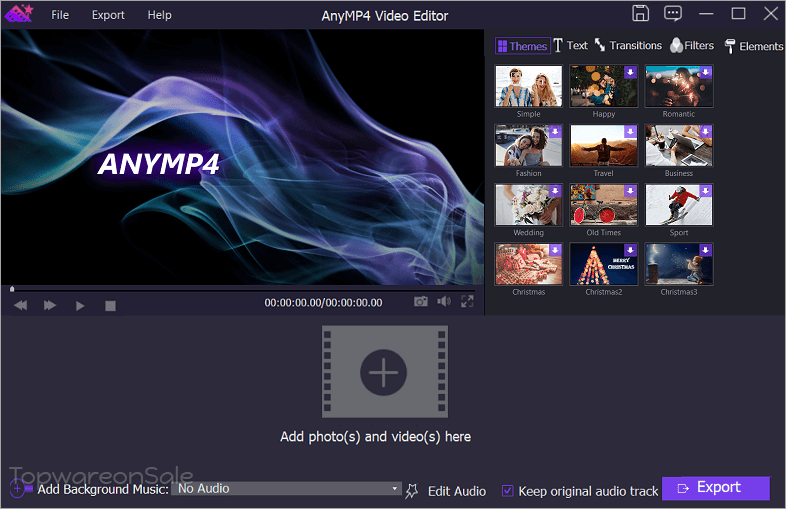
Task: Select the Christmas2 theme thumbnail
Action: pyautogui.click(x=604, y=264)
